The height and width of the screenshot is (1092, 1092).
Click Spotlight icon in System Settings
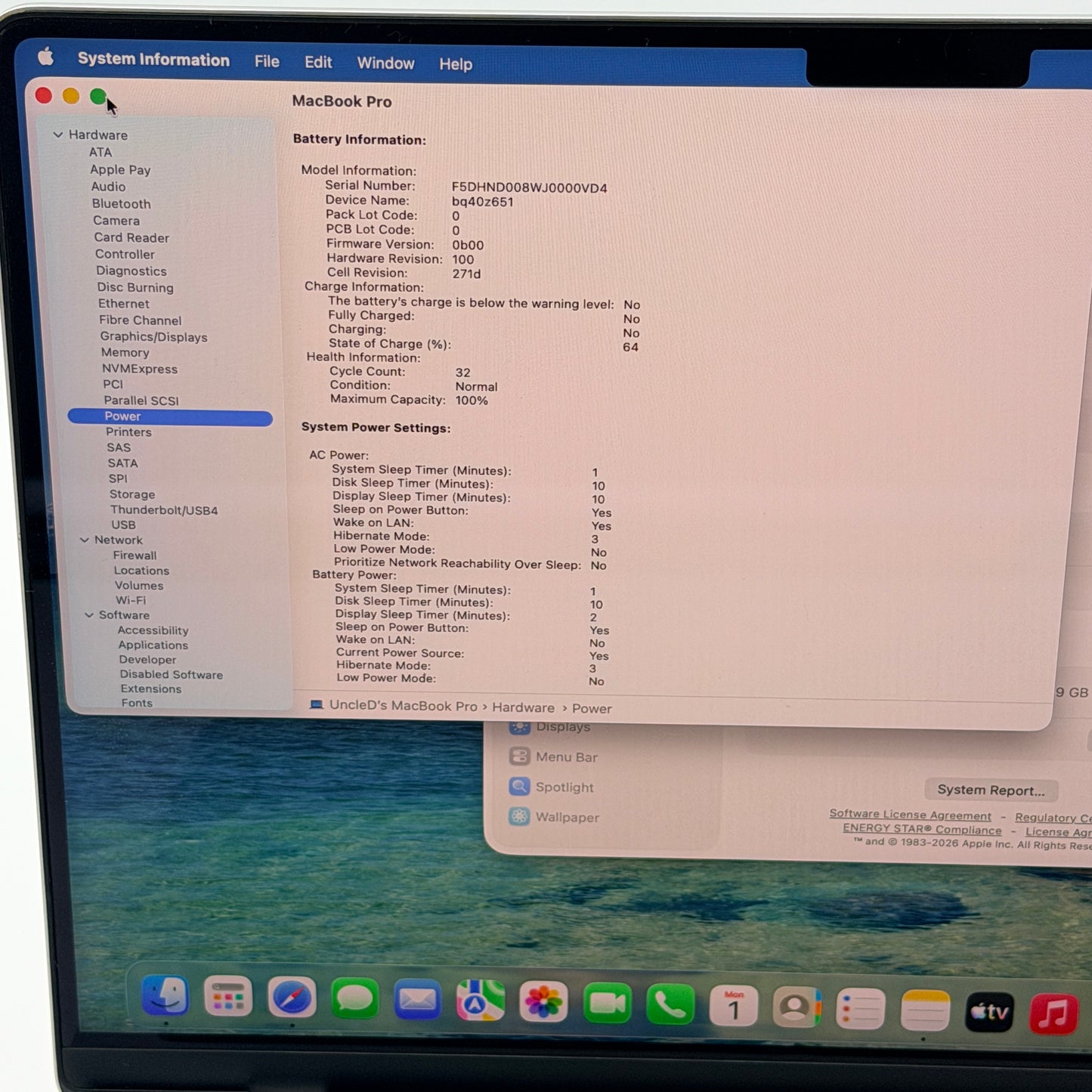(520, 787)
